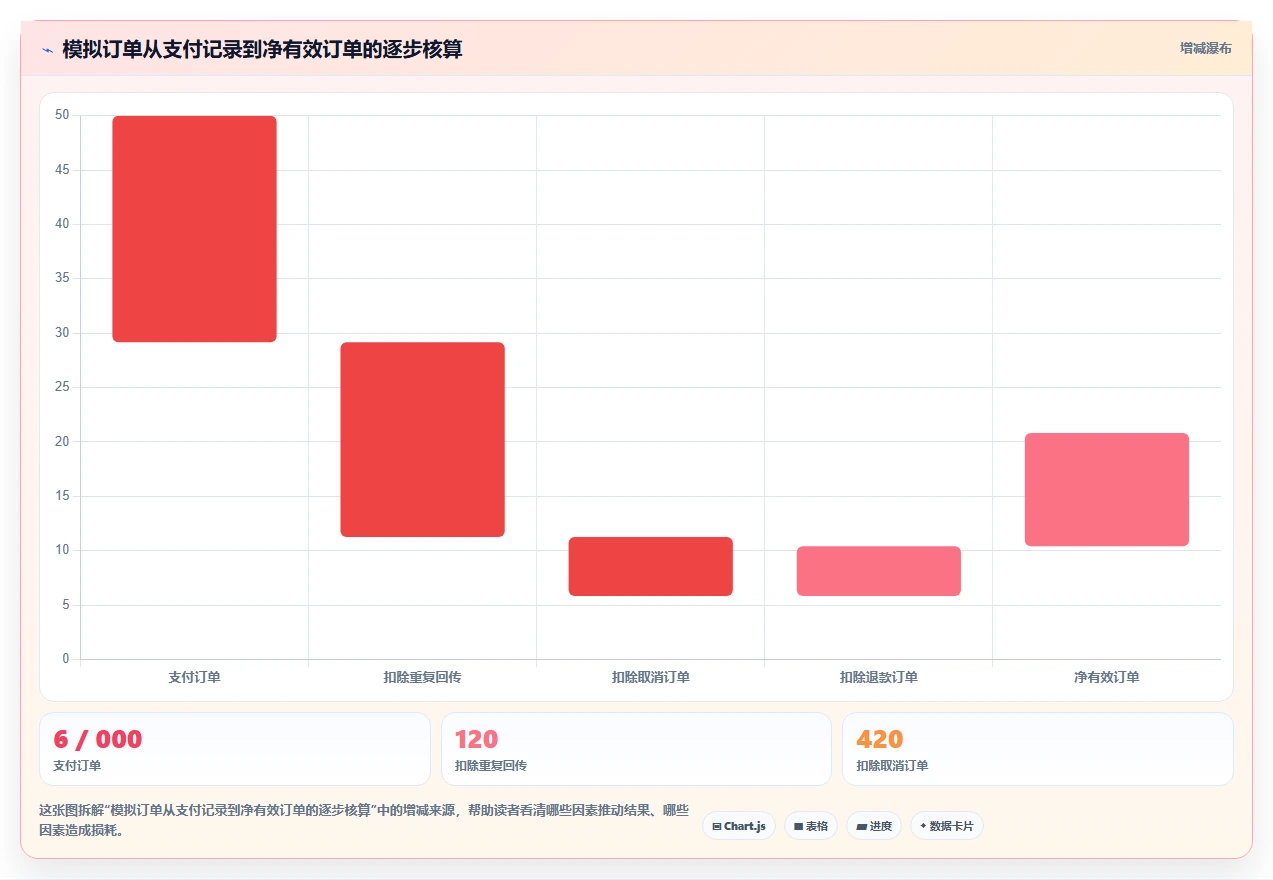
Task: Click the 扣除重复回传 waterfall bar
Action: tap(423, 440)
